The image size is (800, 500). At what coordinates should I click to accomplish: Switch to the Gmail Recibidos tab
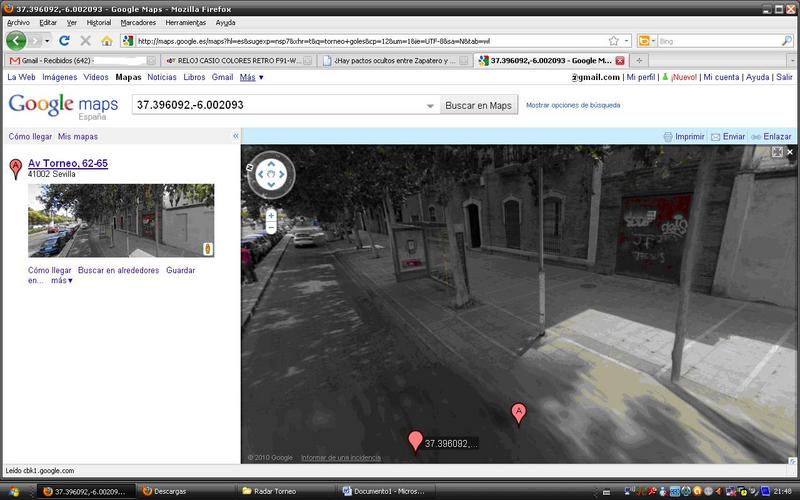point(75,60)
